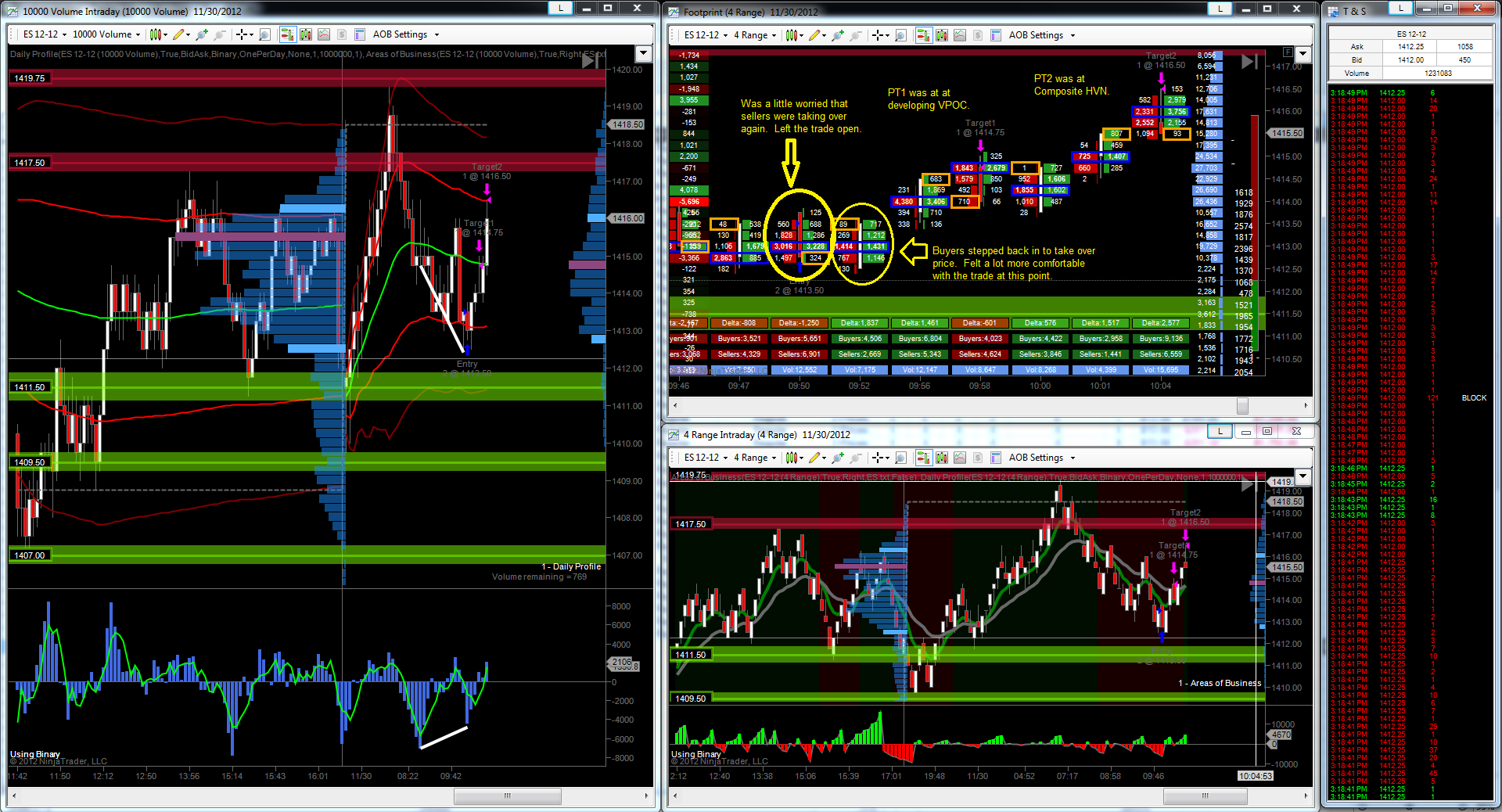Zoom out on the Footprint chart
The width and height of the screenshot is (1502, 812).
coord(856,35)
